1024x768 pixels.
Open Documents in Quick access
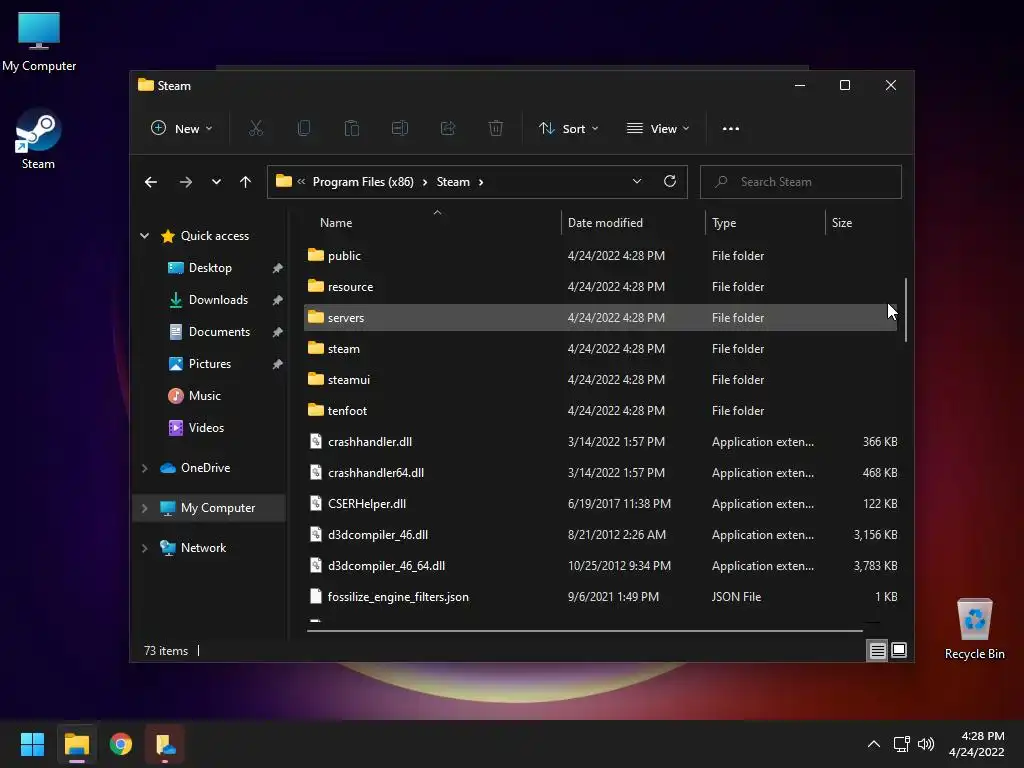(219, 332)
